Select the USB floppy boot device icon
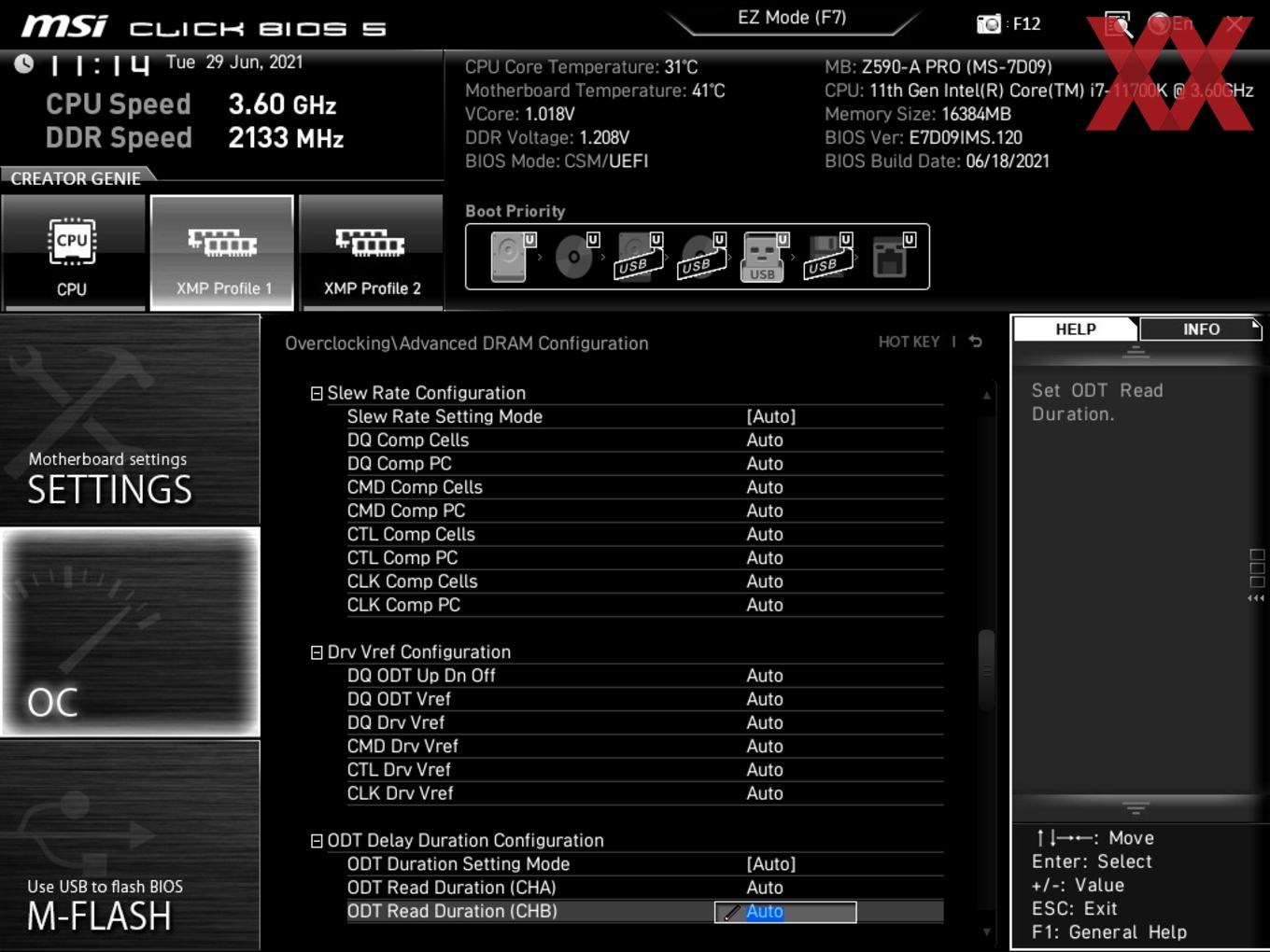This screenshot has width=1270, height=952. pos(828,256)
